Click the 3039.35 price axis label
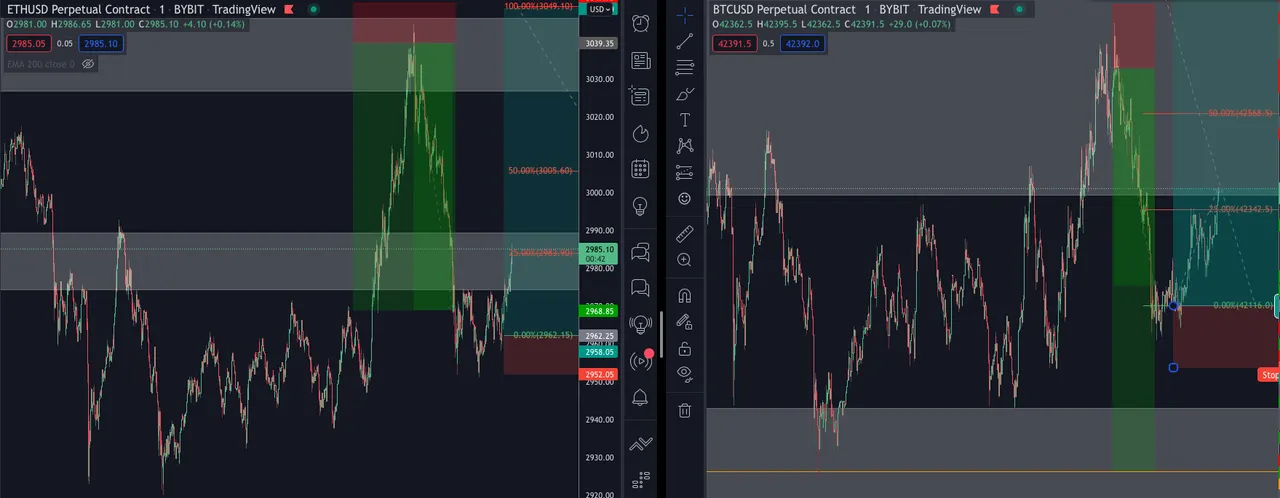Viewport: 1280px width, 498px height. (x=600, y=44)
